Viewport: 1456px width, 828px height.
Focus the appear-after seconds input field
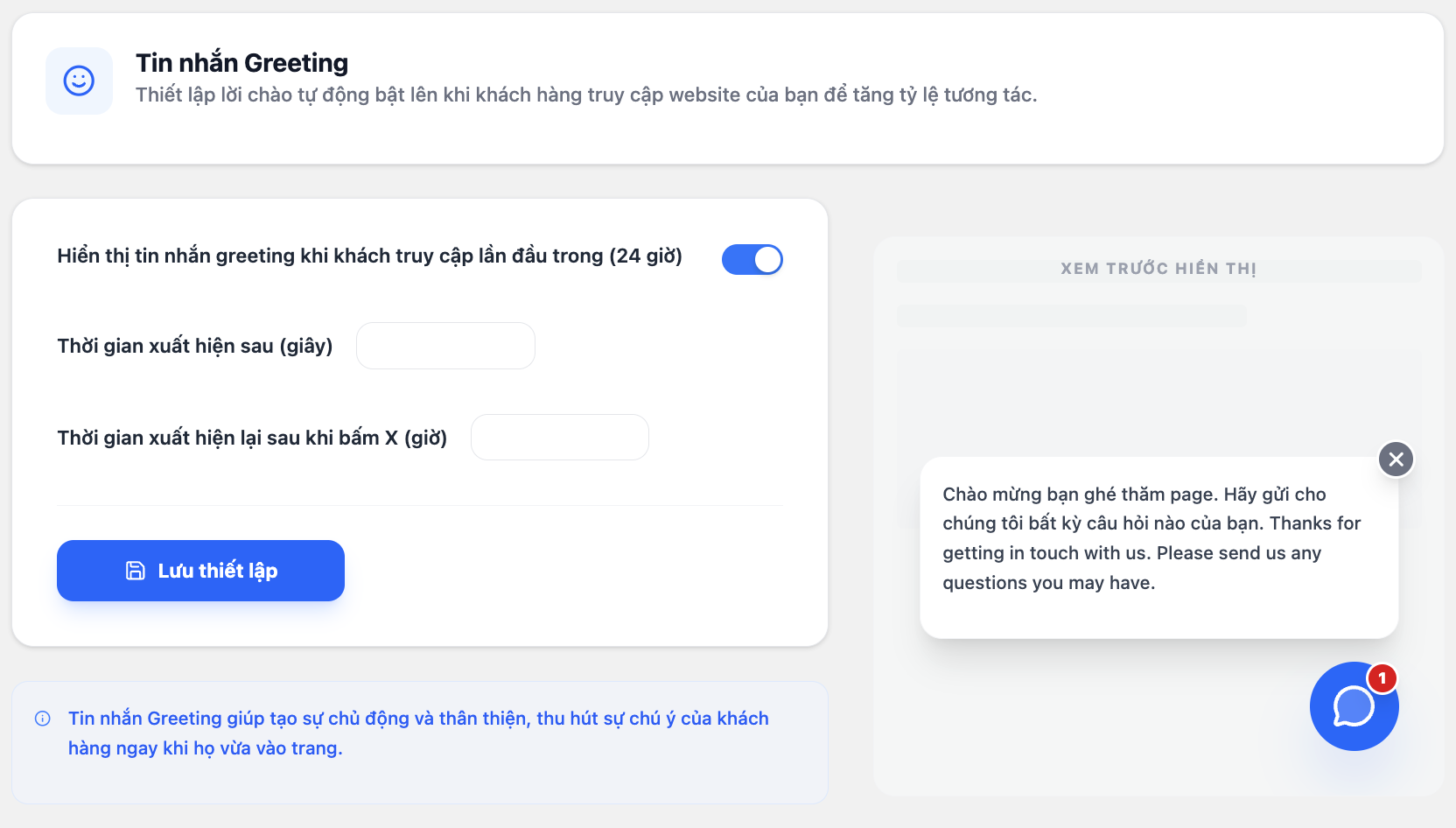pyautogui.click(x=445, y=346)
